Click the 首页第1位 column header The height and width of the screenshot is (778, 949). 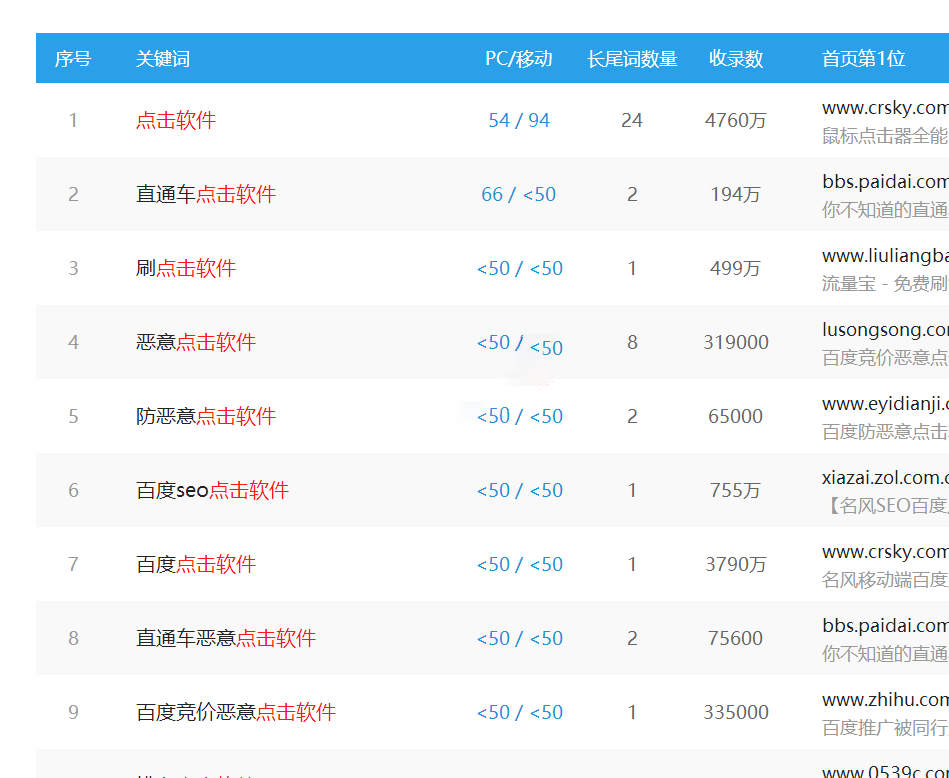[x=863, y=59]
